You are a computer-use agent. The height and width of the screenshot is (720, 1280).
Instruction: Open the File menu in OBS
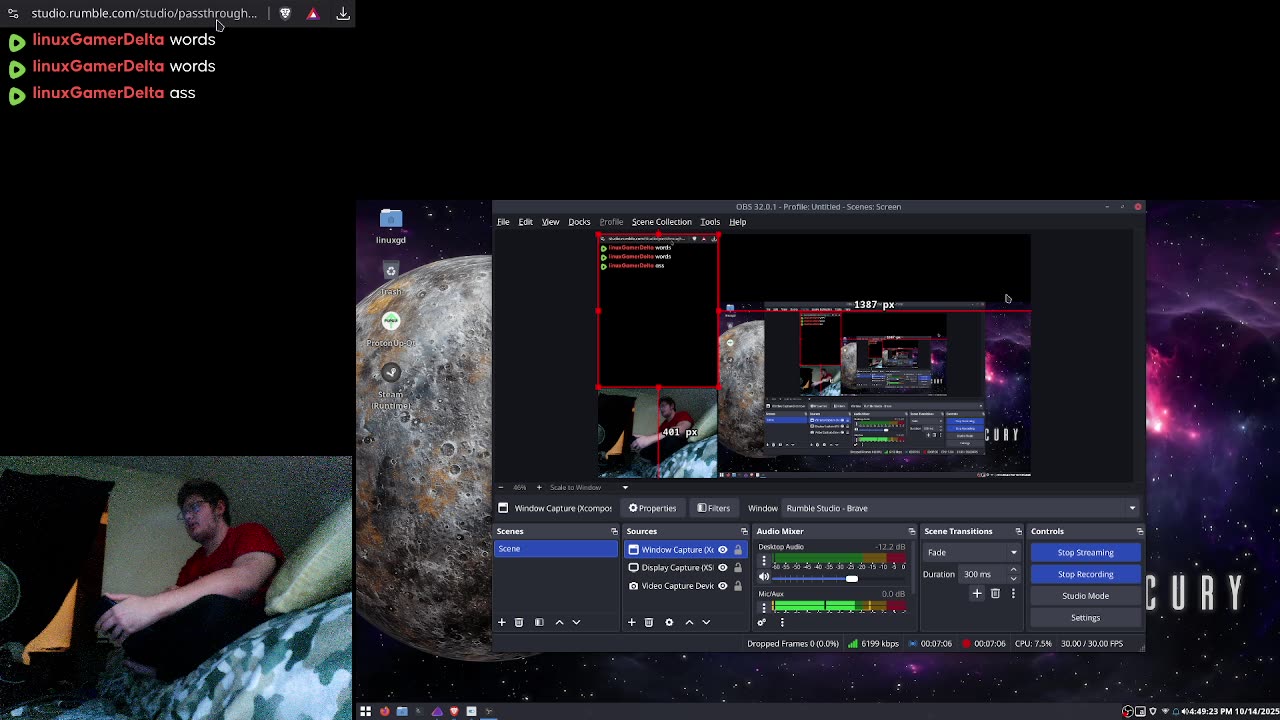(x=503, y=222)
